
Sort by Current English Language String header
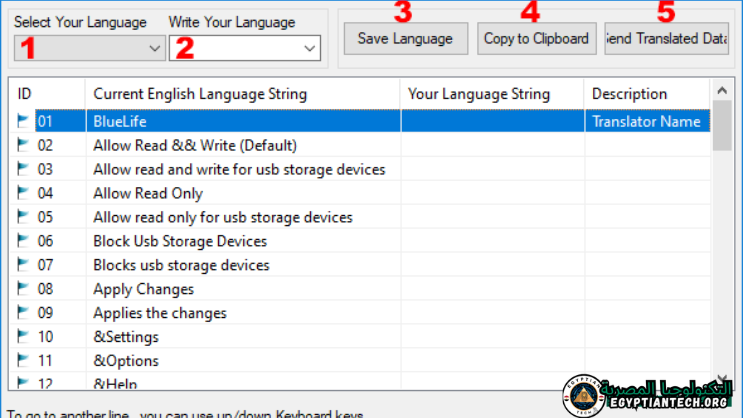coord(242,94)
